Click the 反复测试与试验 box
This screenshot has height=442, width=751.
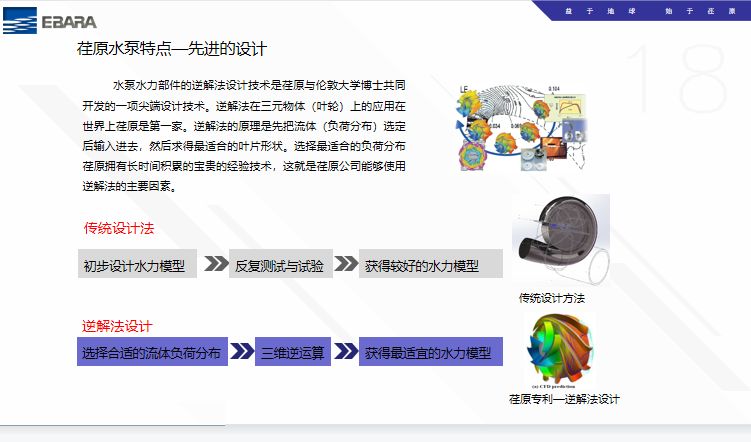[279, 265]
